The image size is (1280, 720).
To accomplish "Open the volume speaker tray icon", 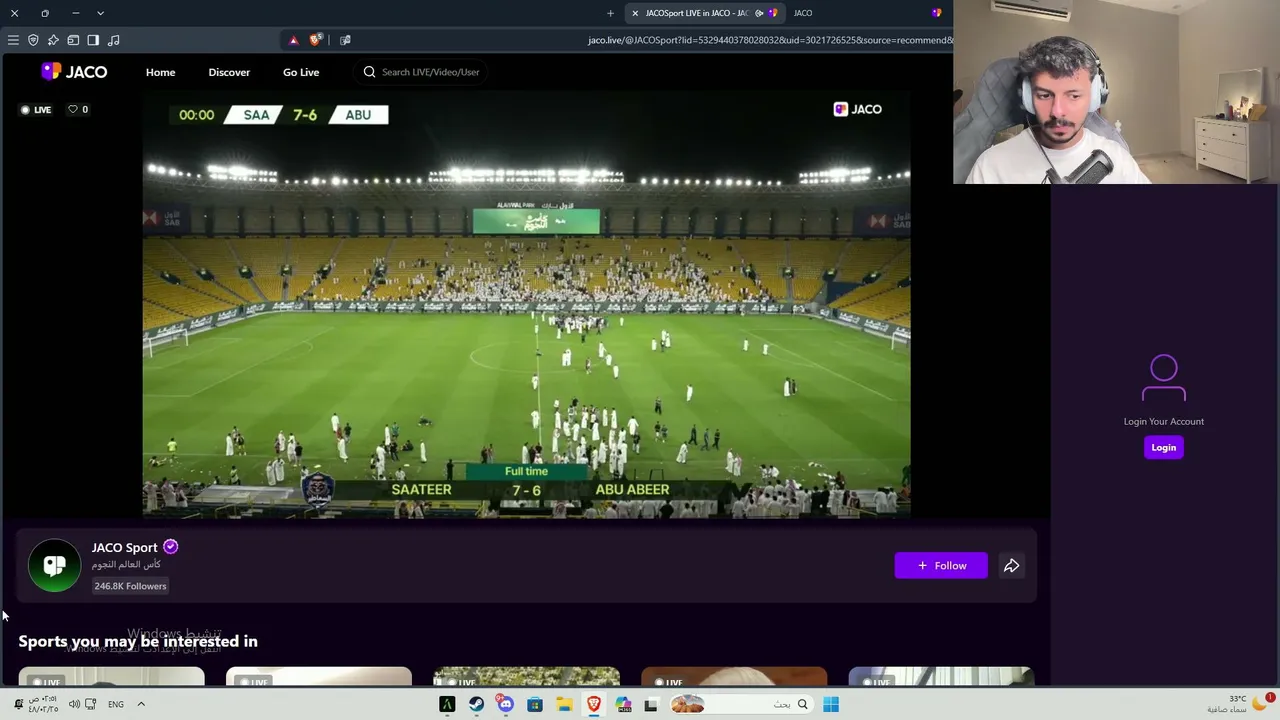I will [74, 704].
